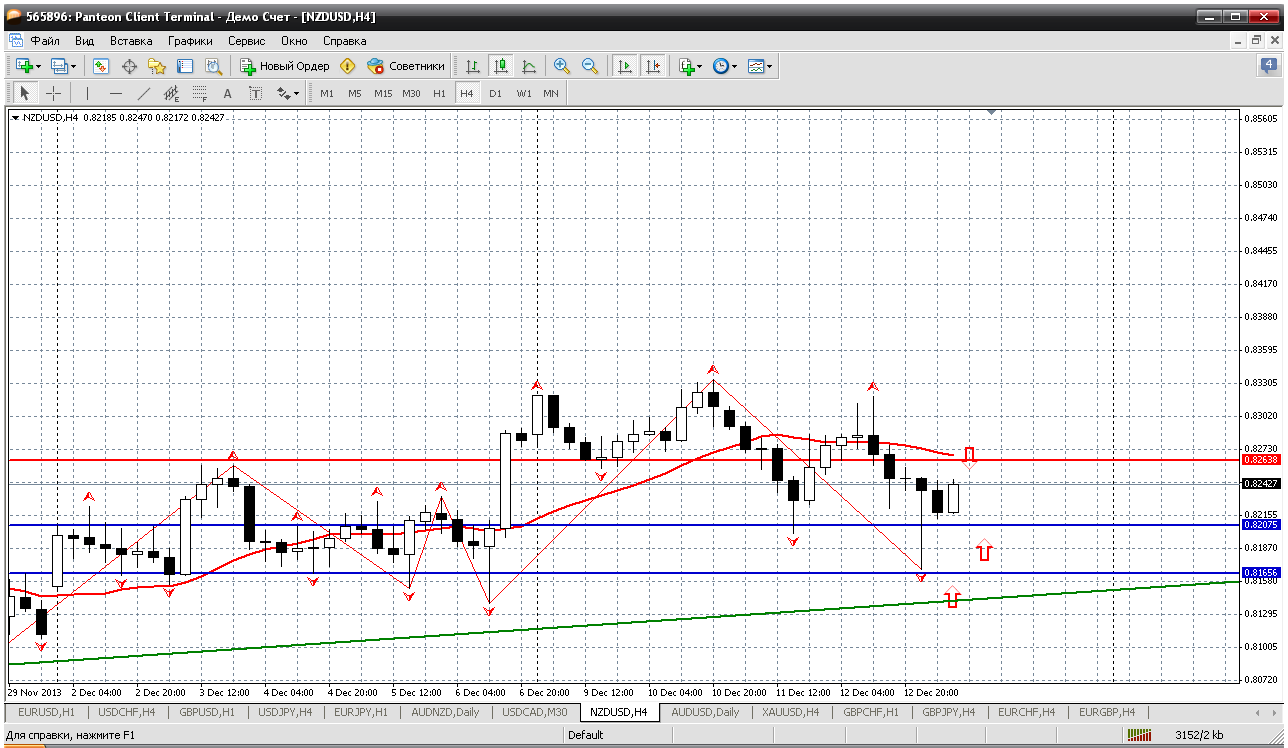Switch to the GBPUSD,H1 chart tab
This screenshot has height=748, width=1288.
tap(207, 712)
